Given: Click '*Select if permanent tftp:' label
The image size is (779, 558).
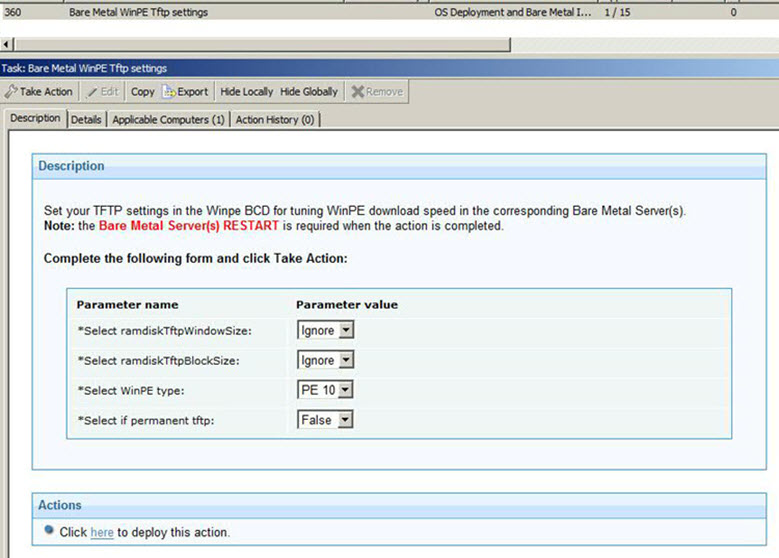Looking at the screenshot, I should (x=146, y=420).
